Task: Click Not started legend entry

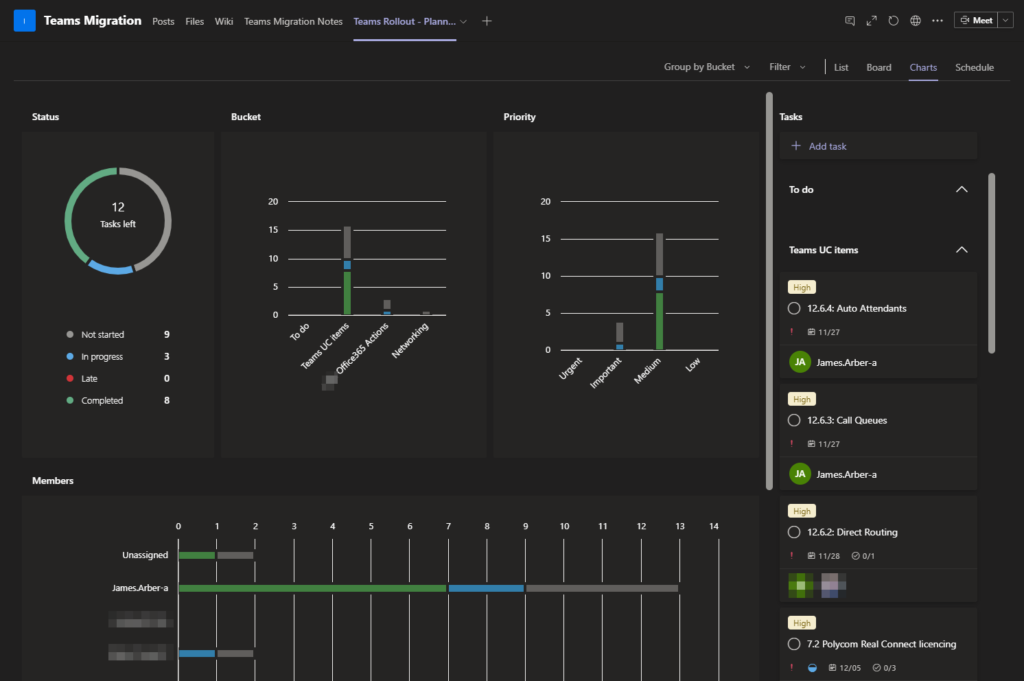Action: (118, 334)
